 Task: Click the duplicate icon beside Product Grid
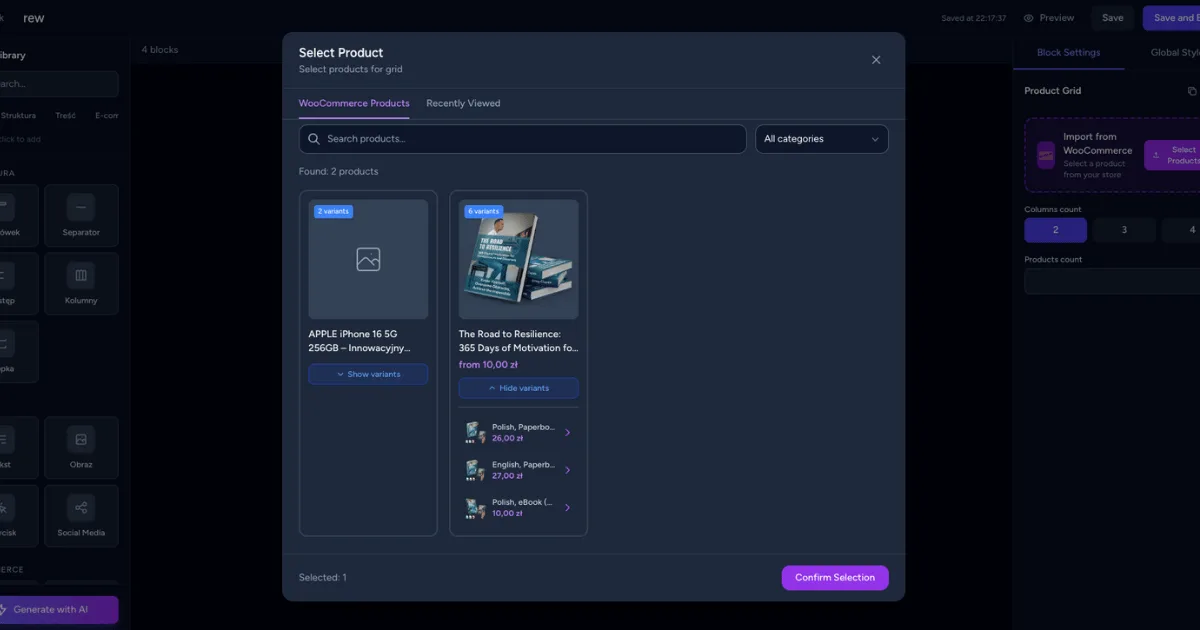[x=1192, y=91]
